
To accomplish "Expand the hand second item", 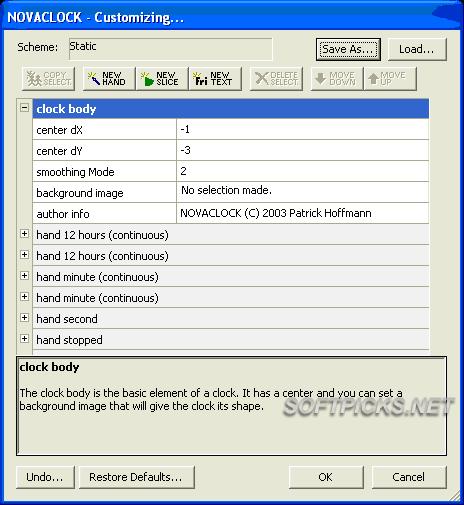I will [24, 318].
